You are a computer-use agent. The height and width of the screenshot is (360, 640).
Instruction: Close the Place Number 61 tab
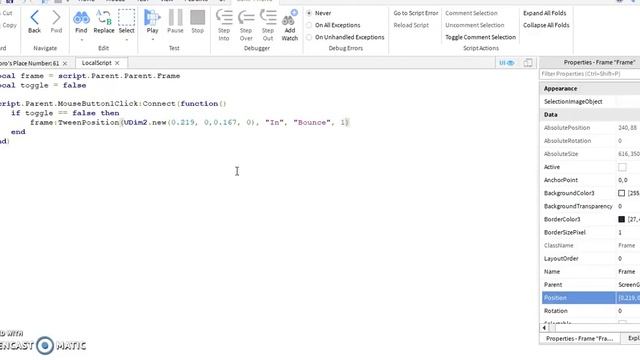click(x=65, y=63)
